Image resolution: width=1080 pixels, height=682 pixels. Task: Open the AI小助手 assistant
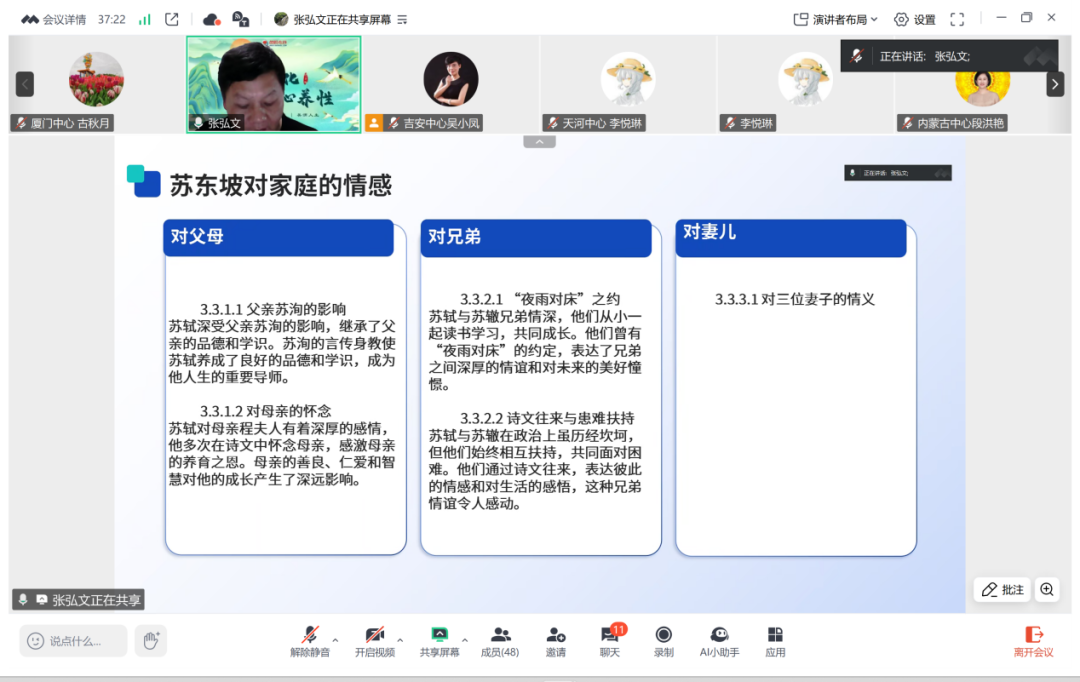click(719, 640)
